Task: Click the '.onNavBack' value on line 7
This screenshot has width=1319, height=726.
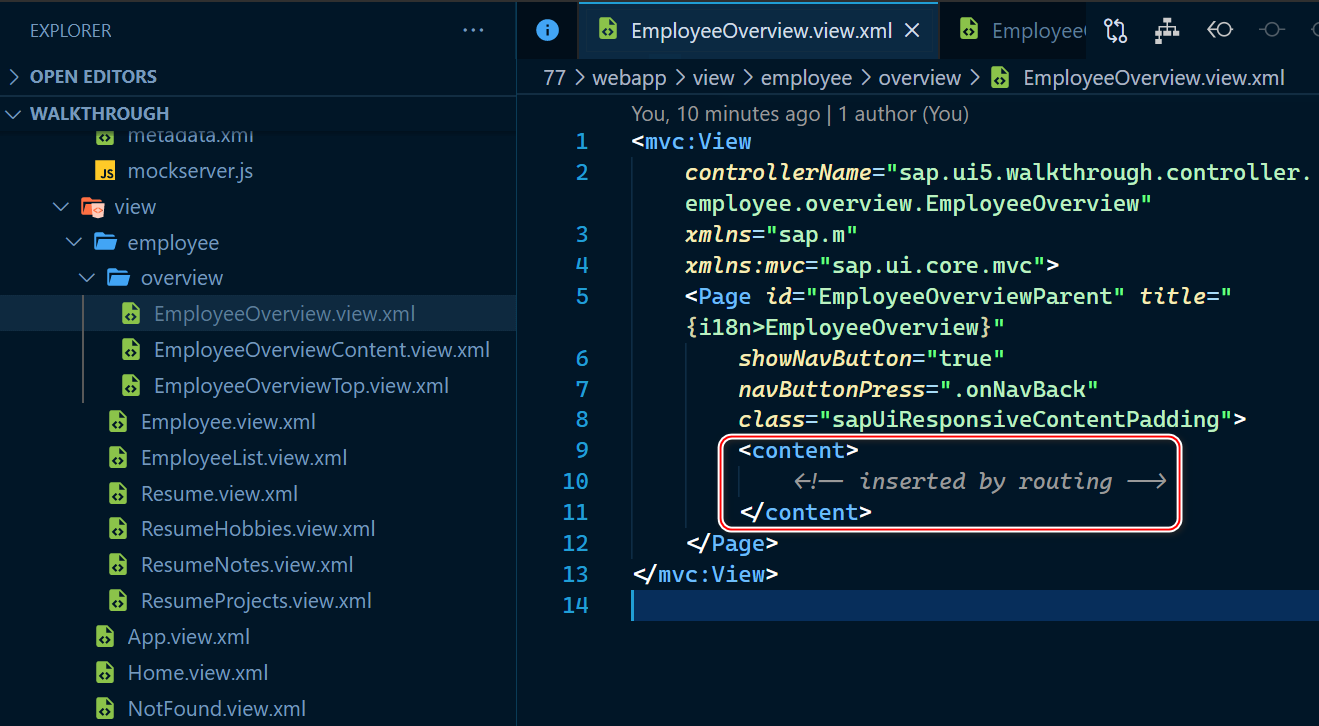Action: (x=1019, y=389)
